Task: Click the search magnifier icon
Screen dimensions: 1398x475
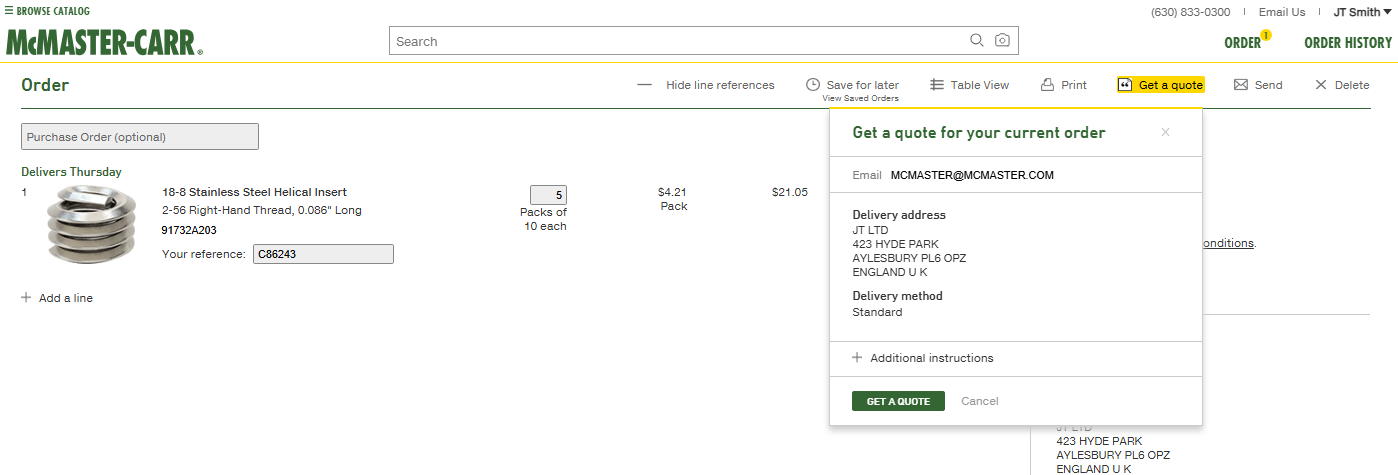Action: pyautogui.click(x=977, y=41)
